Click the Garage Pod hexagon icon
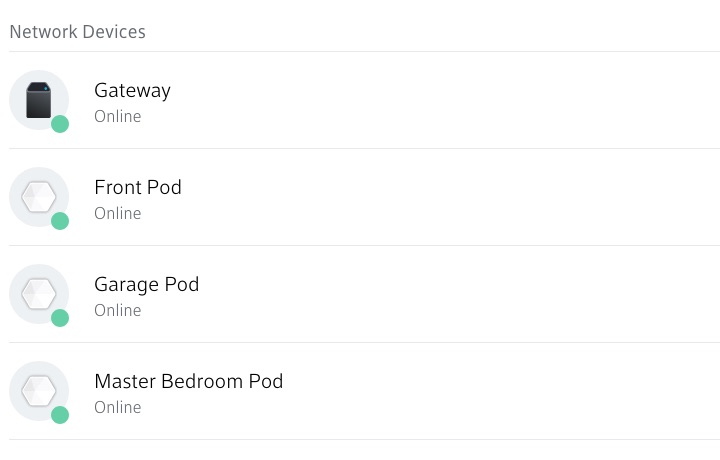 [38, 294]
